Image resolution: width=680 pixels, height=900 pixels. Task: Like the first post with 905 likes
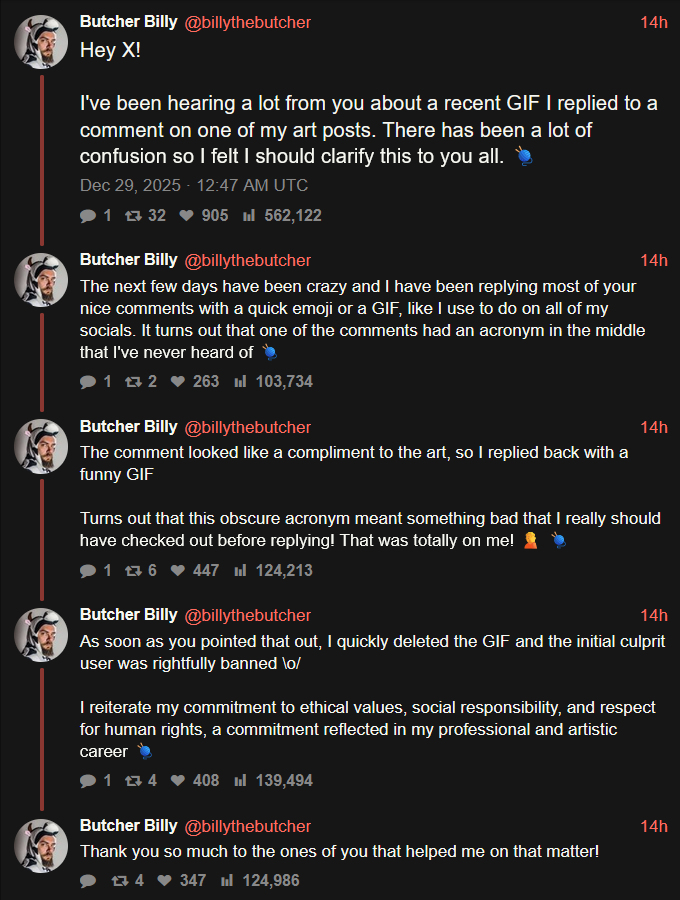[x=186, y=216]
